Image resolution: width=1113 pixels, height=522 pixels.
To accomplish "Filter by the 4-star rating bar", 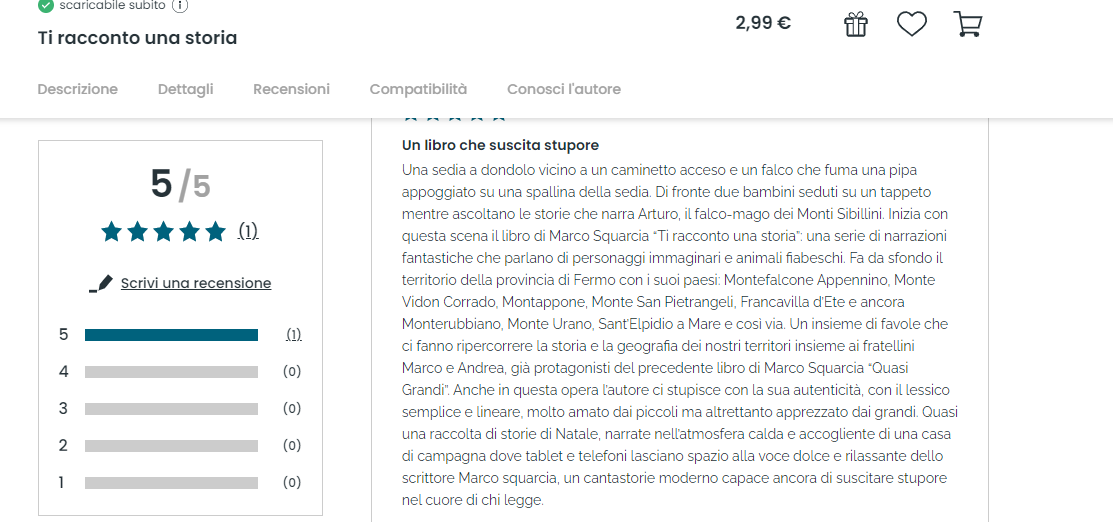I will tap(171, 372).
